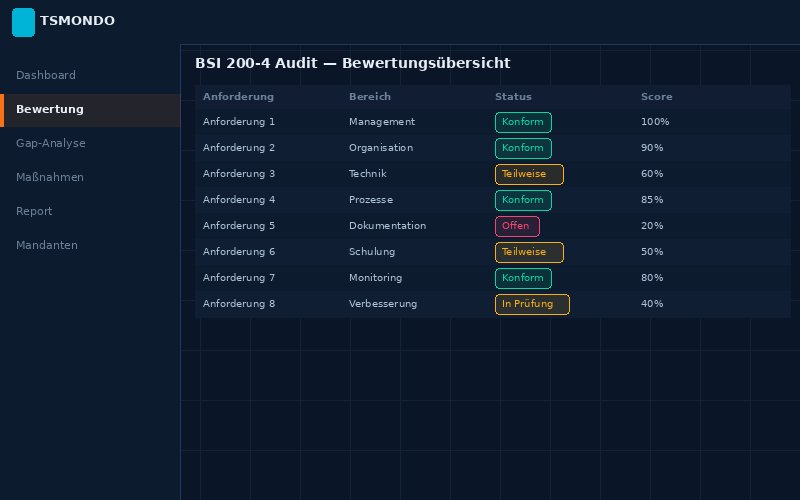Click the Anforderung column header
The width and height of the screenshot is (800, 500).
pos(238,97)
